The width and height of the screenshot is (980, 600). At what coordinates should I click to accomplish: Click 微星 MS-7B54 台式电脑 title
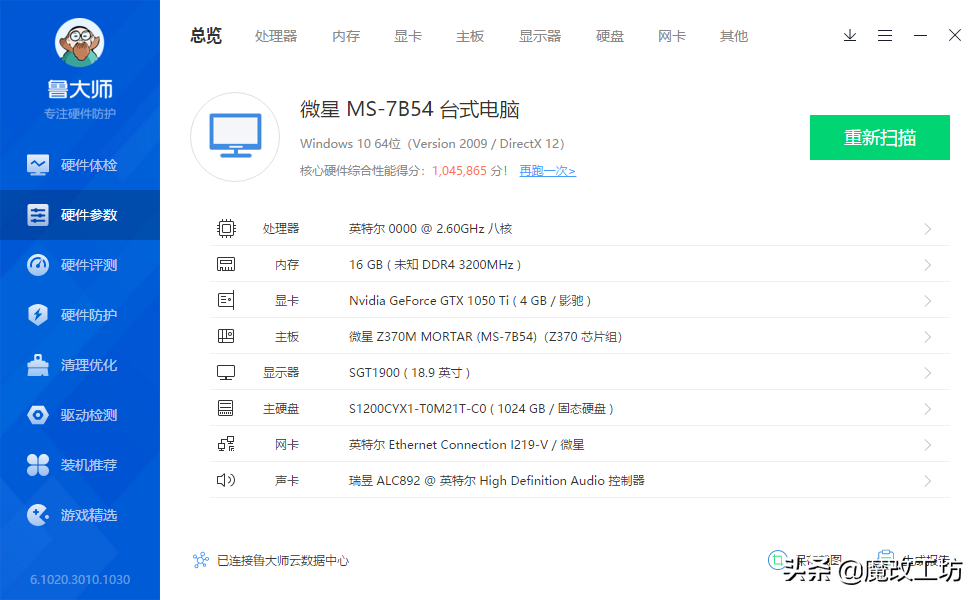pos(410,109)
